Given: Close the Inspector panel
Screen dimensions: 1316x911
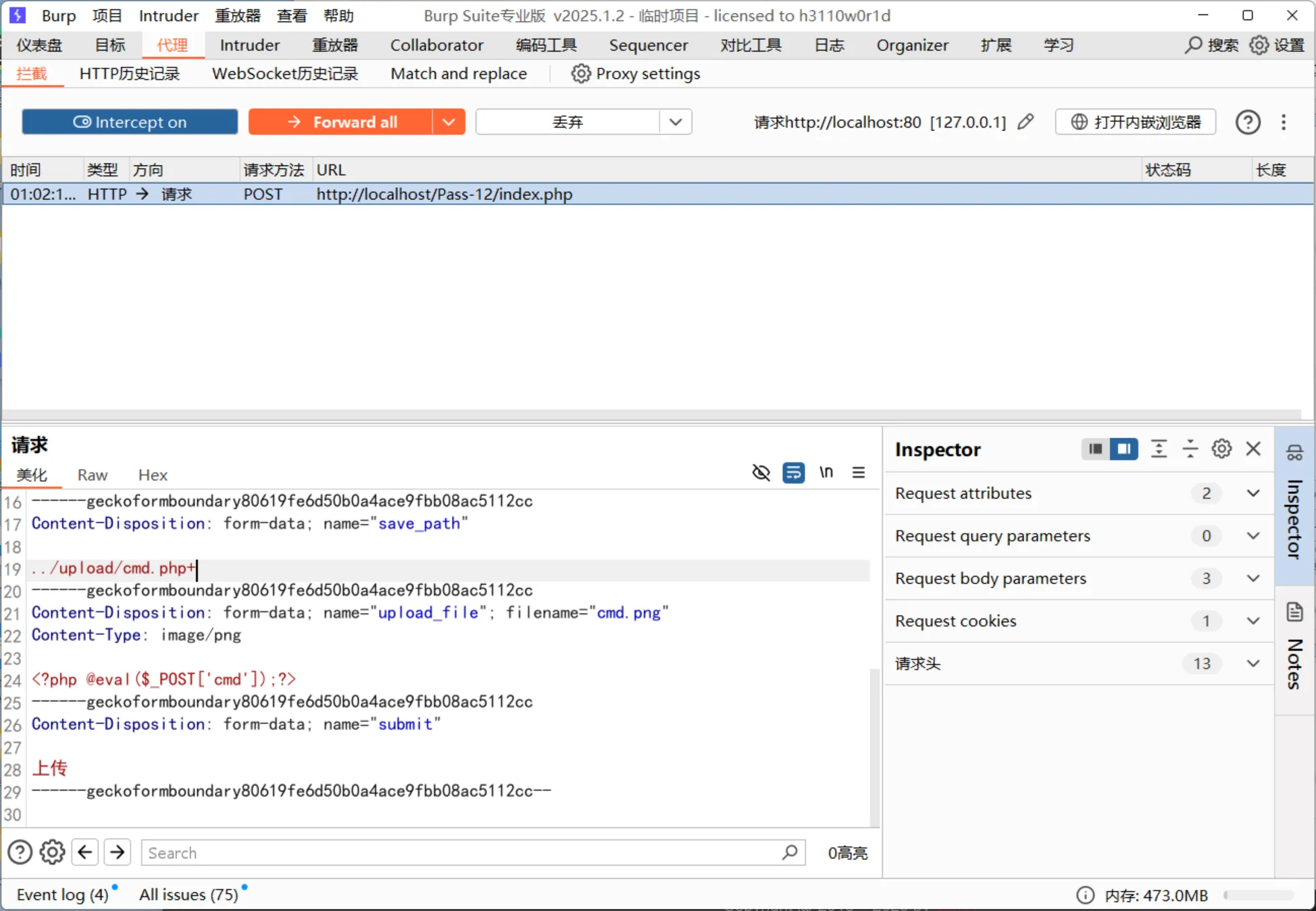Looking at the screenshot, I should (x=1253, y=449).
